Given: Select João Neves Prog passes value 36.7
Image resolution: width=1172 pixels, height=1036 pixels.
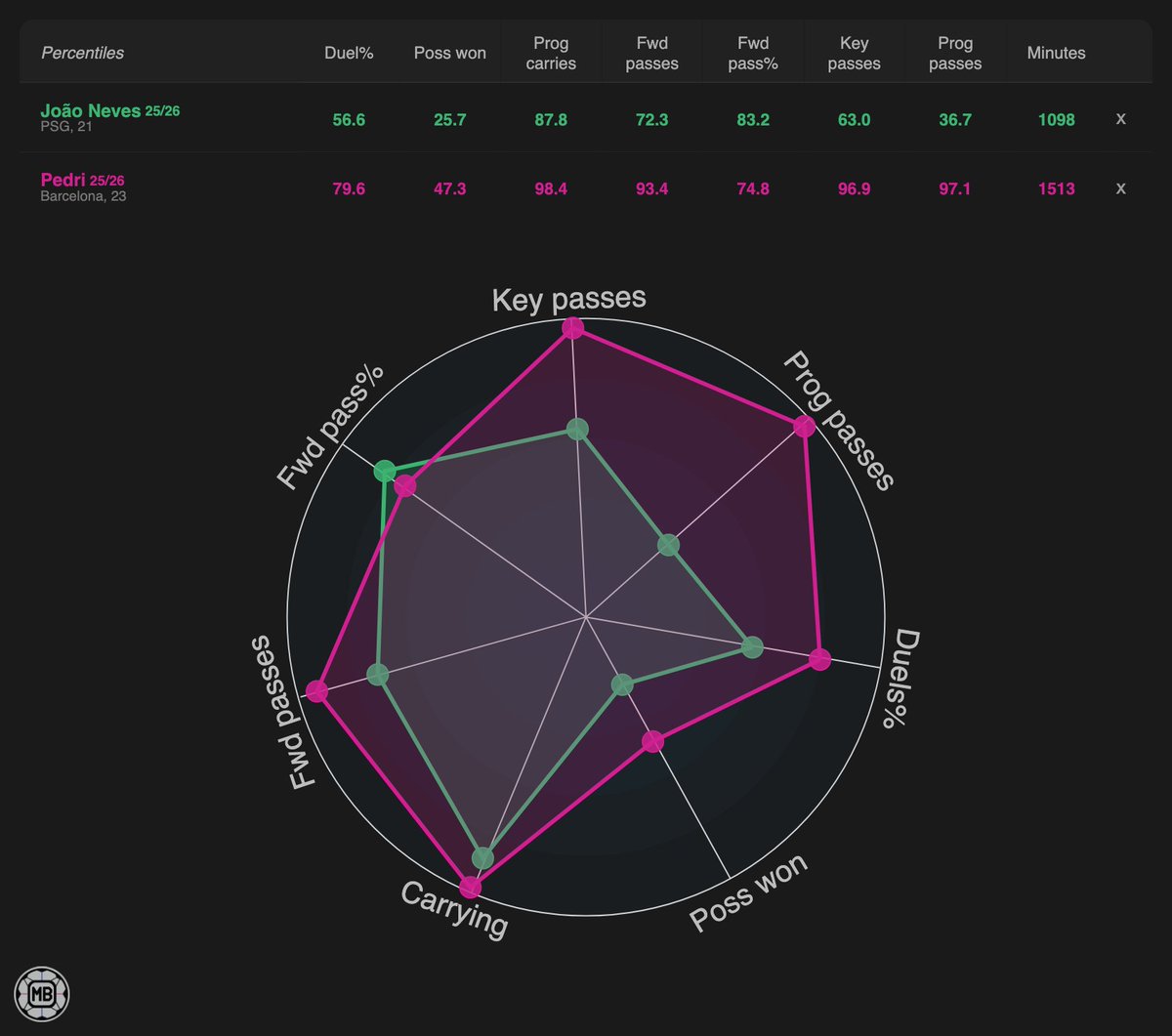Looking at the screenshot, I should pyautogui.click(x=955, y=119).
